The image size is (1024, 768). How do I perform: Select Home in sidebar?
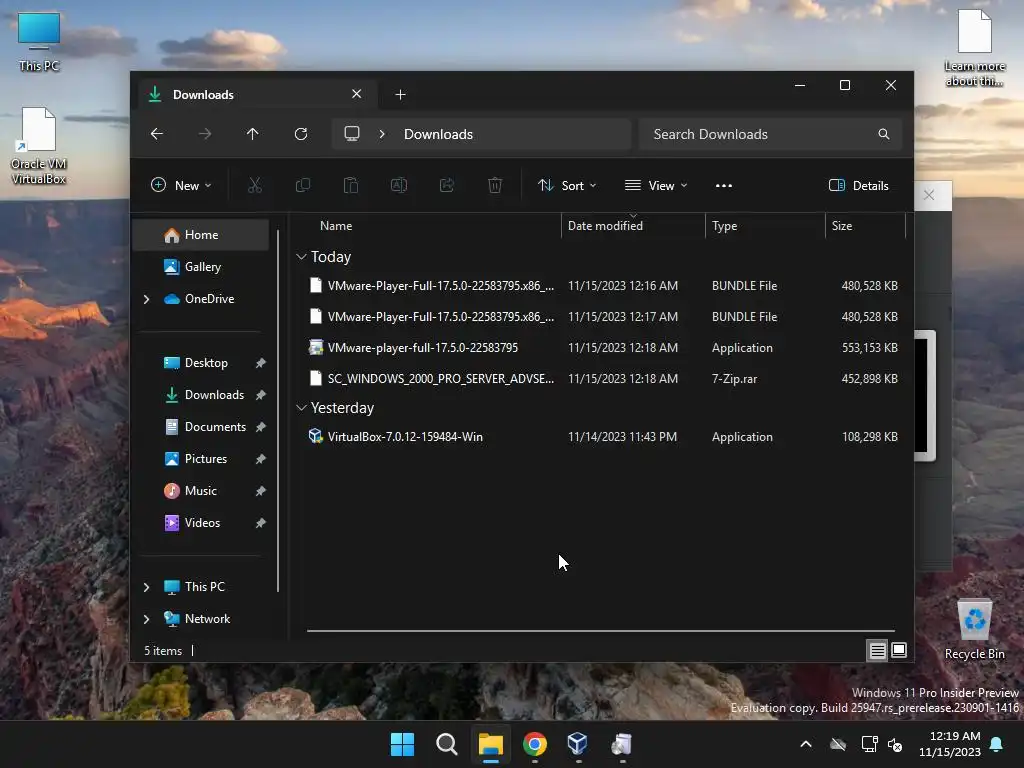[x=201, y=235]
